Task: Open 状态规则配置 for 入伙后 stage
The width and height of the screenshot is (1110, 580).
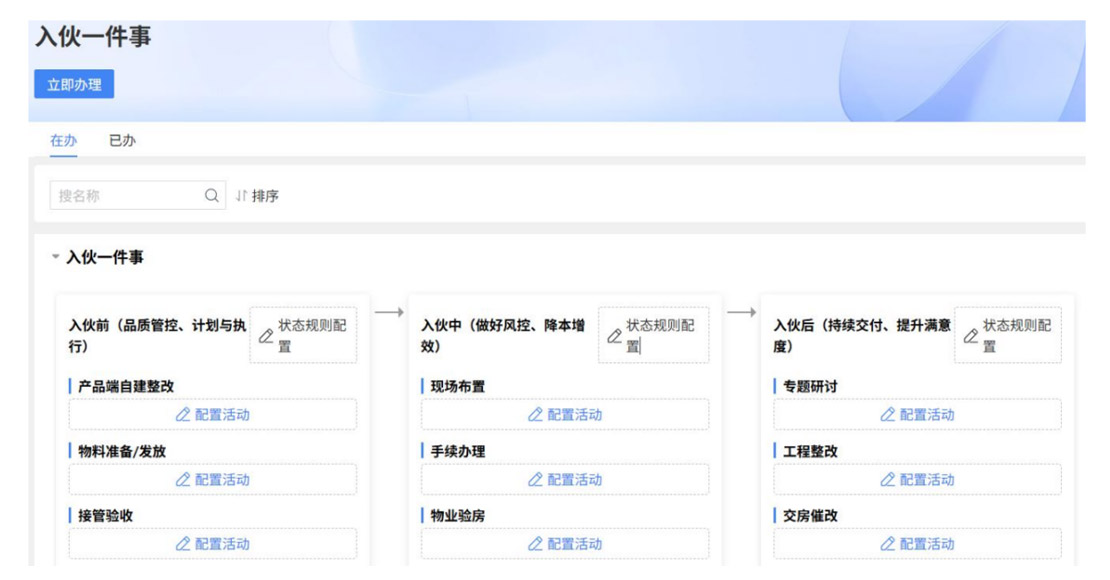Action: (1008, 335)
